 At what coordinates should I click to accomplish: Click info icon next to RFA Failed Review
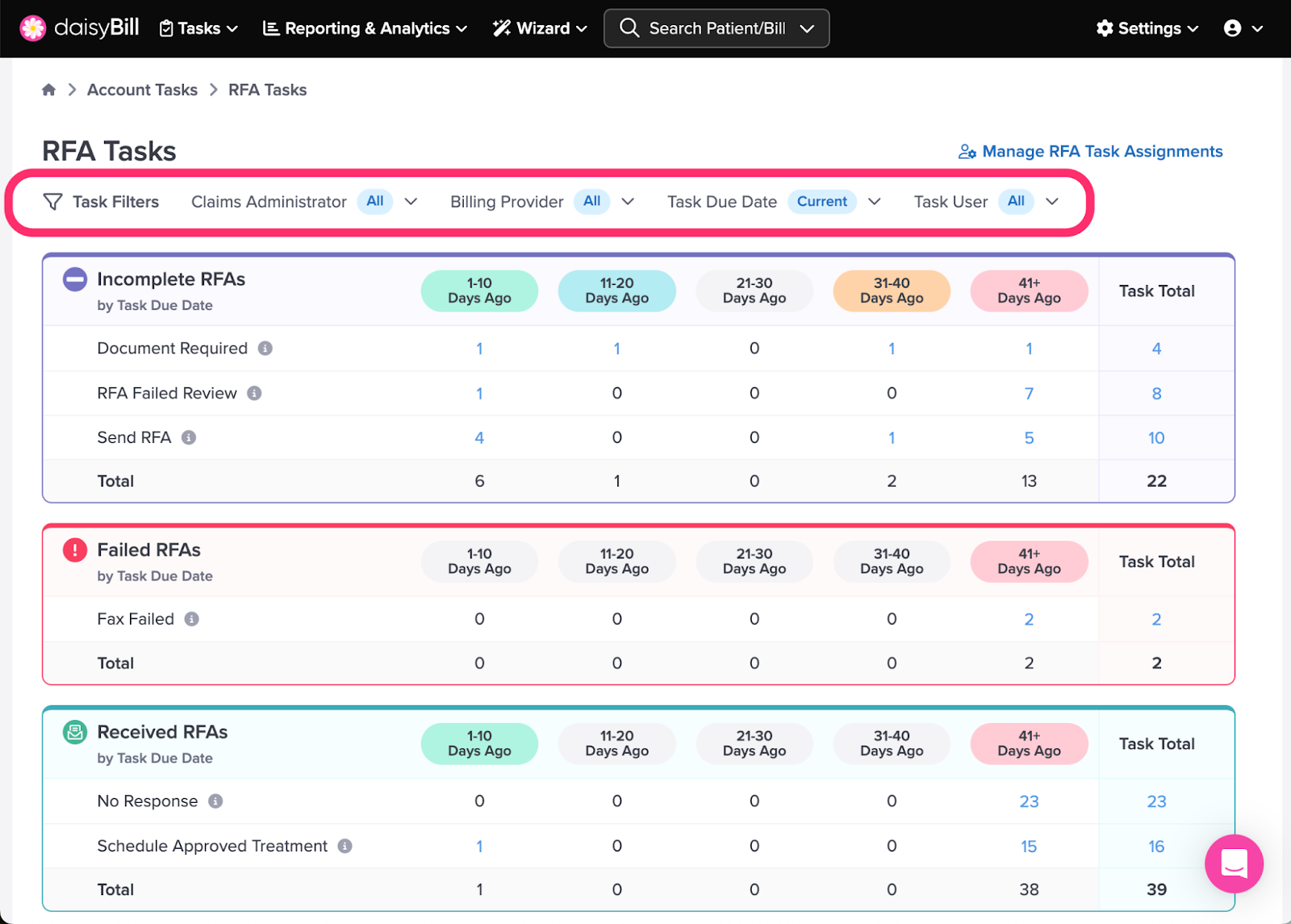tap(254, 393)
